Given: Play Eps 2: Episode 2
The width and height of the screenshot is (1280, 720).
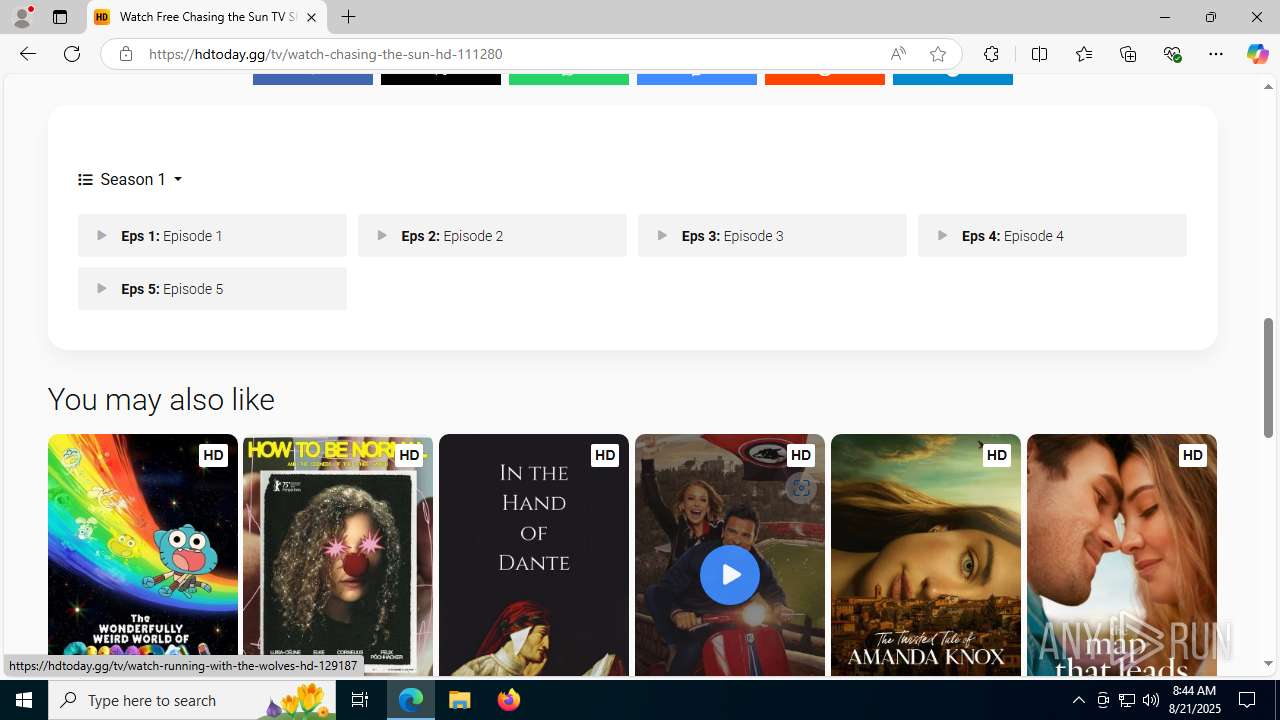Looking at the screenshot, I should (492, 236).
